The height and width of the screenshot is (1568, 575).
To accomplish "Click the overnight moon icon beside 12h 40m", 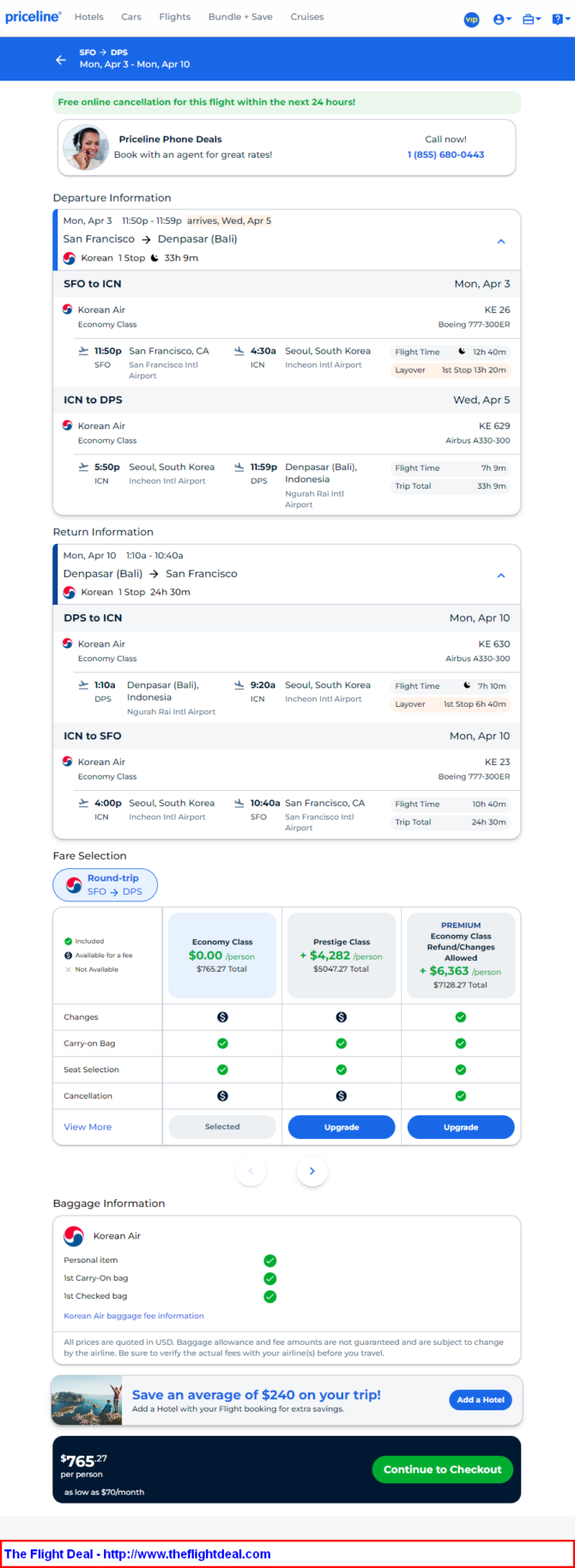I will click(x=462, y=352).
